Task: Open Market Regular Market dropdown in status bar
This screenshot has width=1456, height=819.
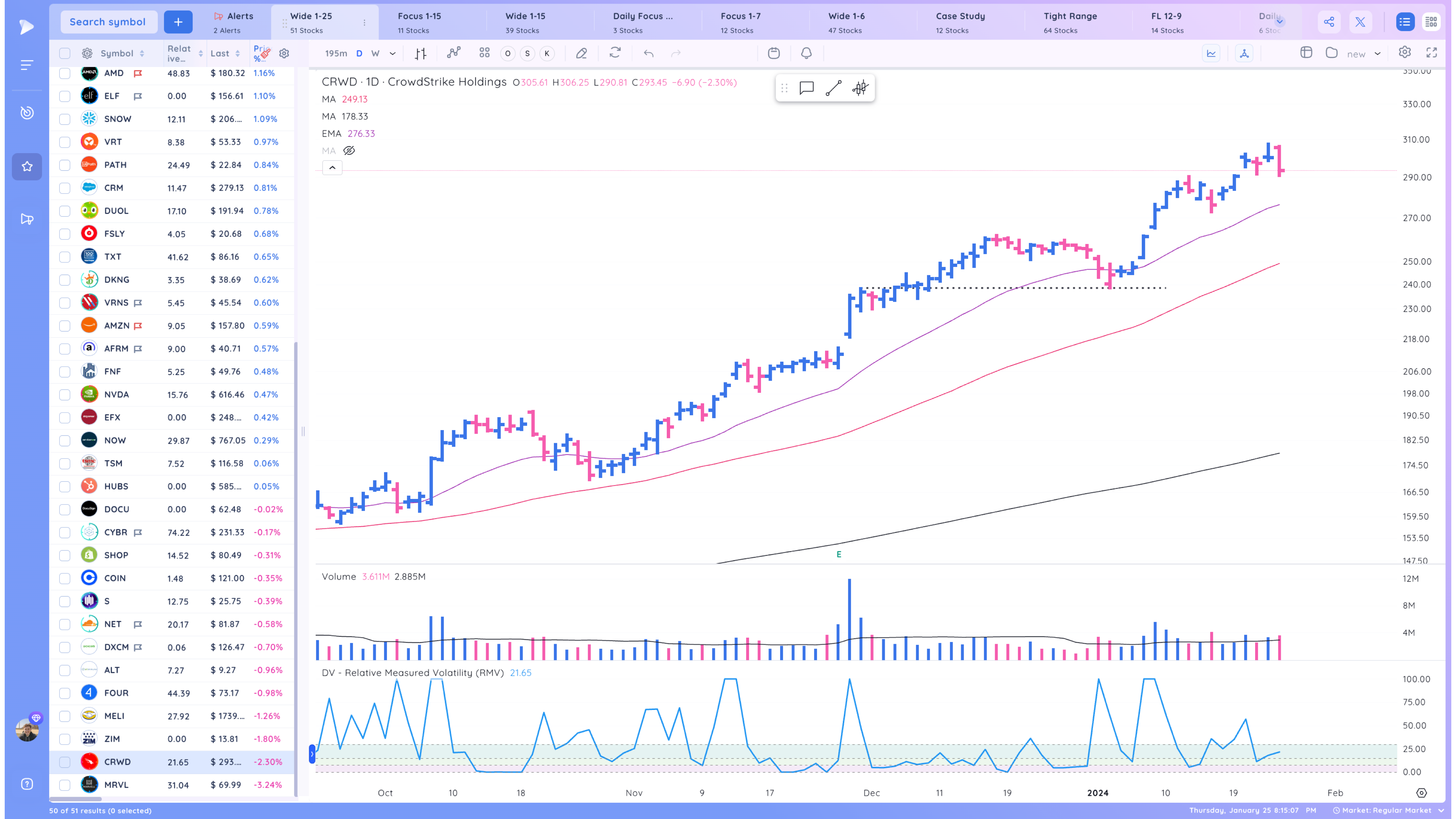Action: (1388, 811)
